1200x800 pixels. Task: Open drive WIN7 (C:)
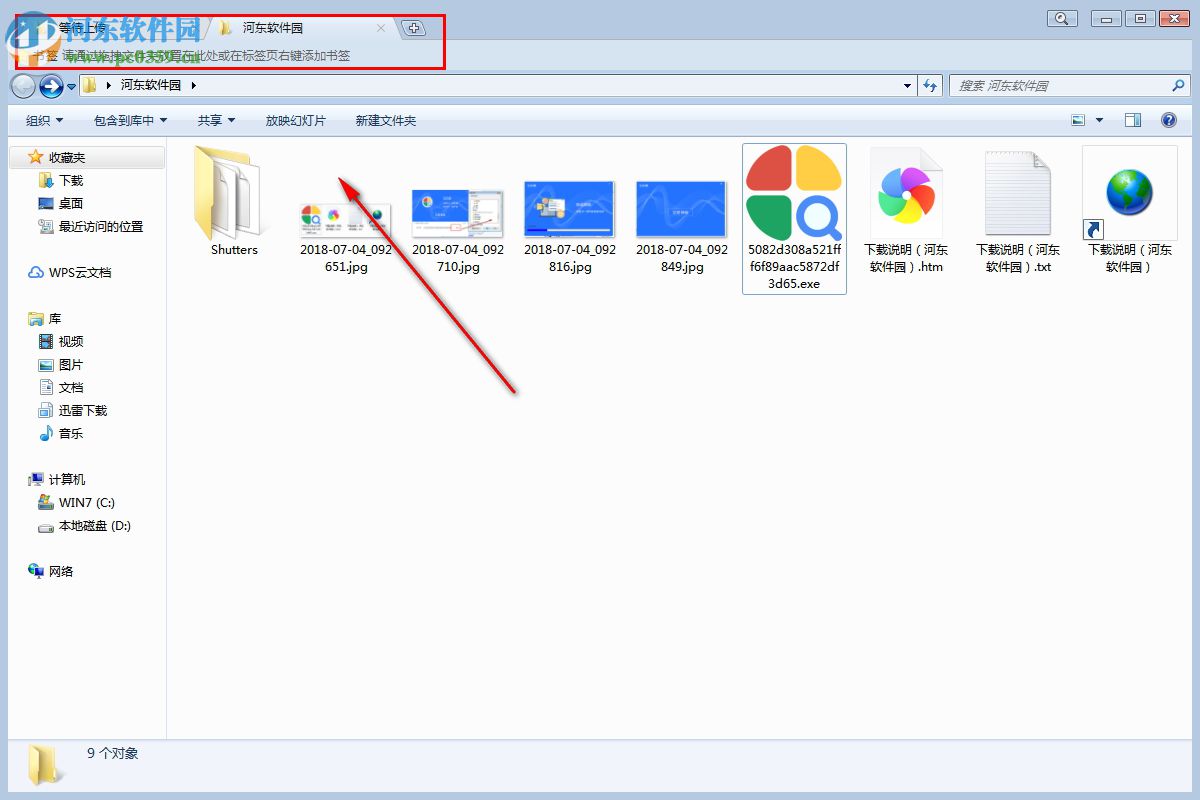tap(77, 502)
